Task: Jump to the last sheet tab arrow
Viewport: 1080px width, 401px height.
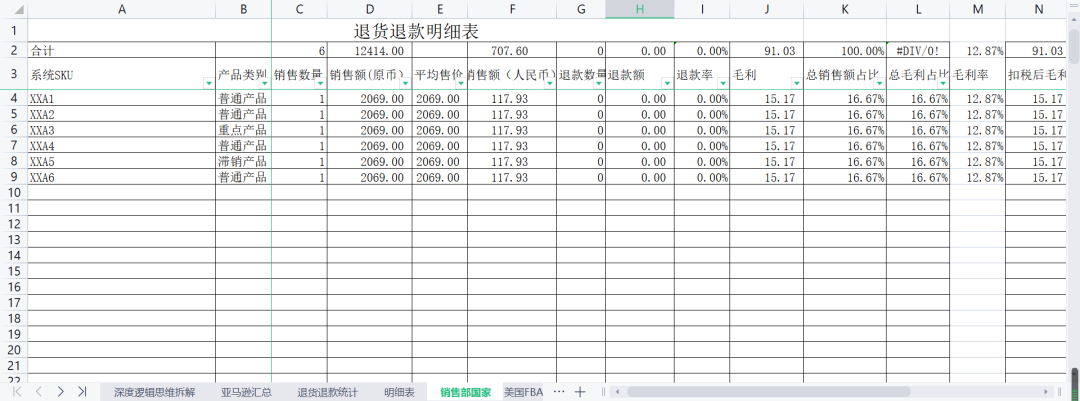Action: pyautogui.click(x=82, y=392)
